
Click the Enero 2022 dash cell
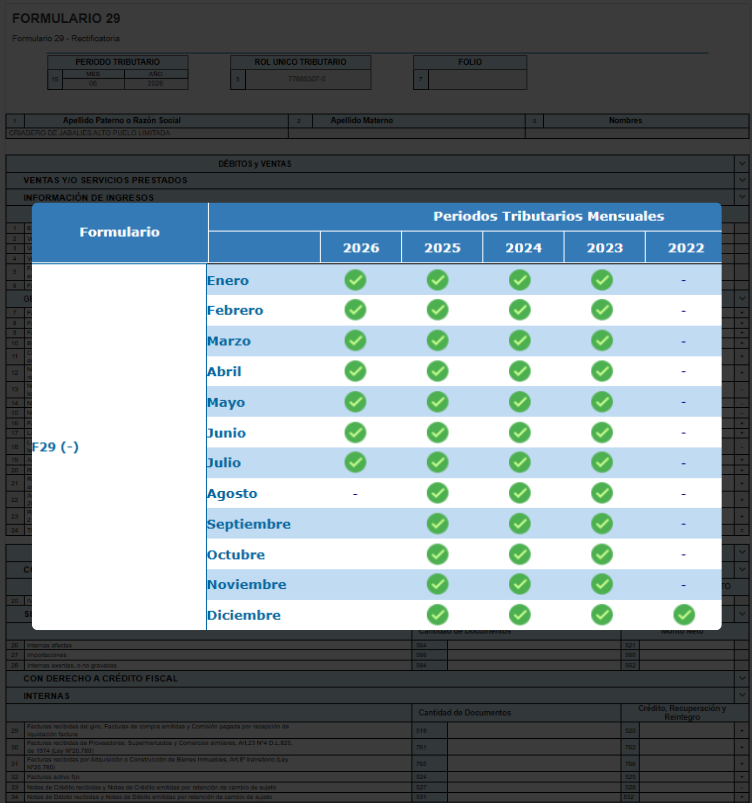[683, 281]
